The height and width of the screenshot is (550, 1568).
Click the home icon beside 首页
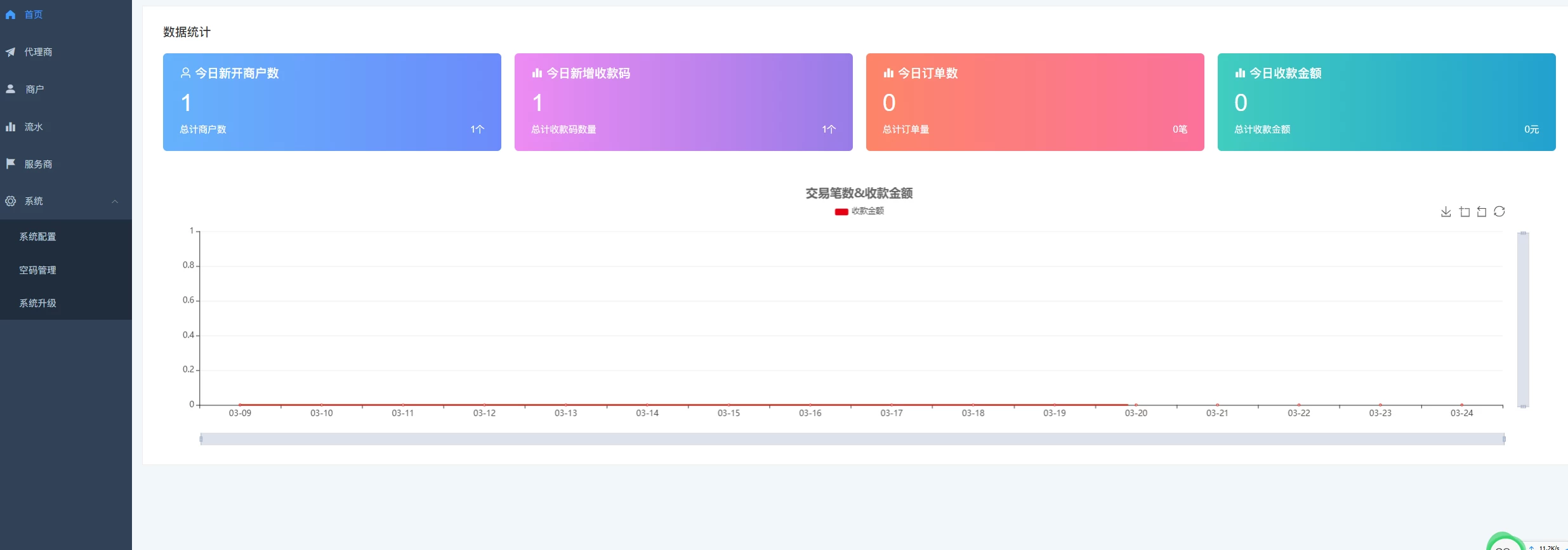tap(10, 15)
